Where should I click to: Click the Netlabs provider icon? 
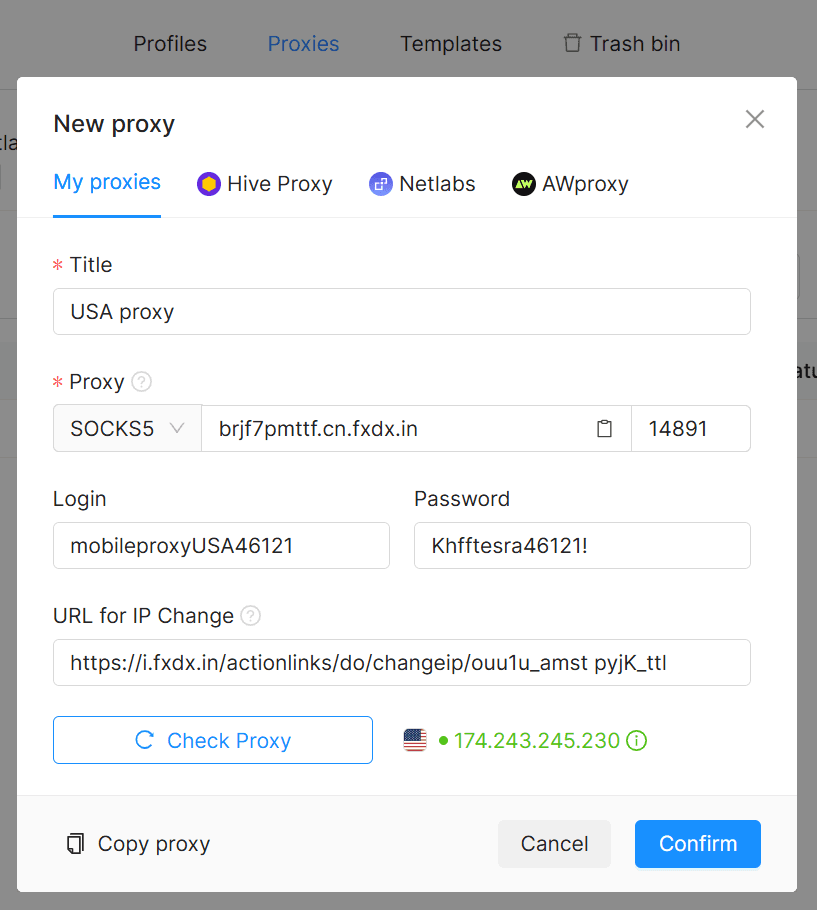pos(381,184)
